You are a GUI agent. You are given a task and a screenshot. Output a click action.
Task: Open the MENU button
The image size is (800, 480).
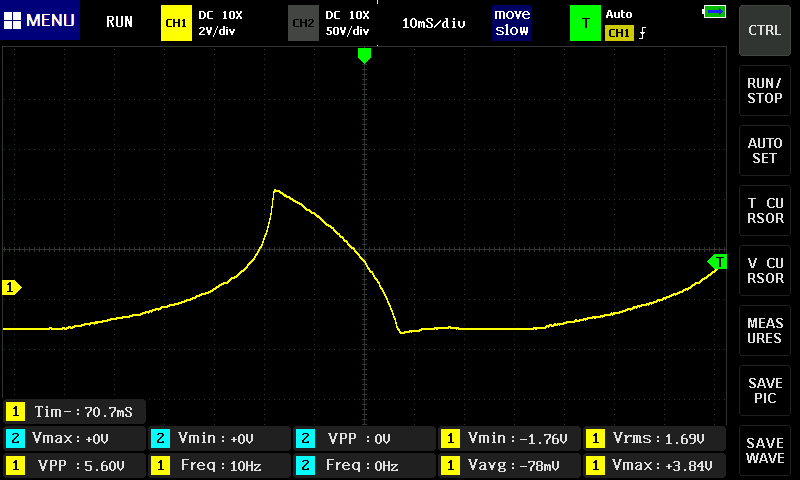tap(40, 21)
